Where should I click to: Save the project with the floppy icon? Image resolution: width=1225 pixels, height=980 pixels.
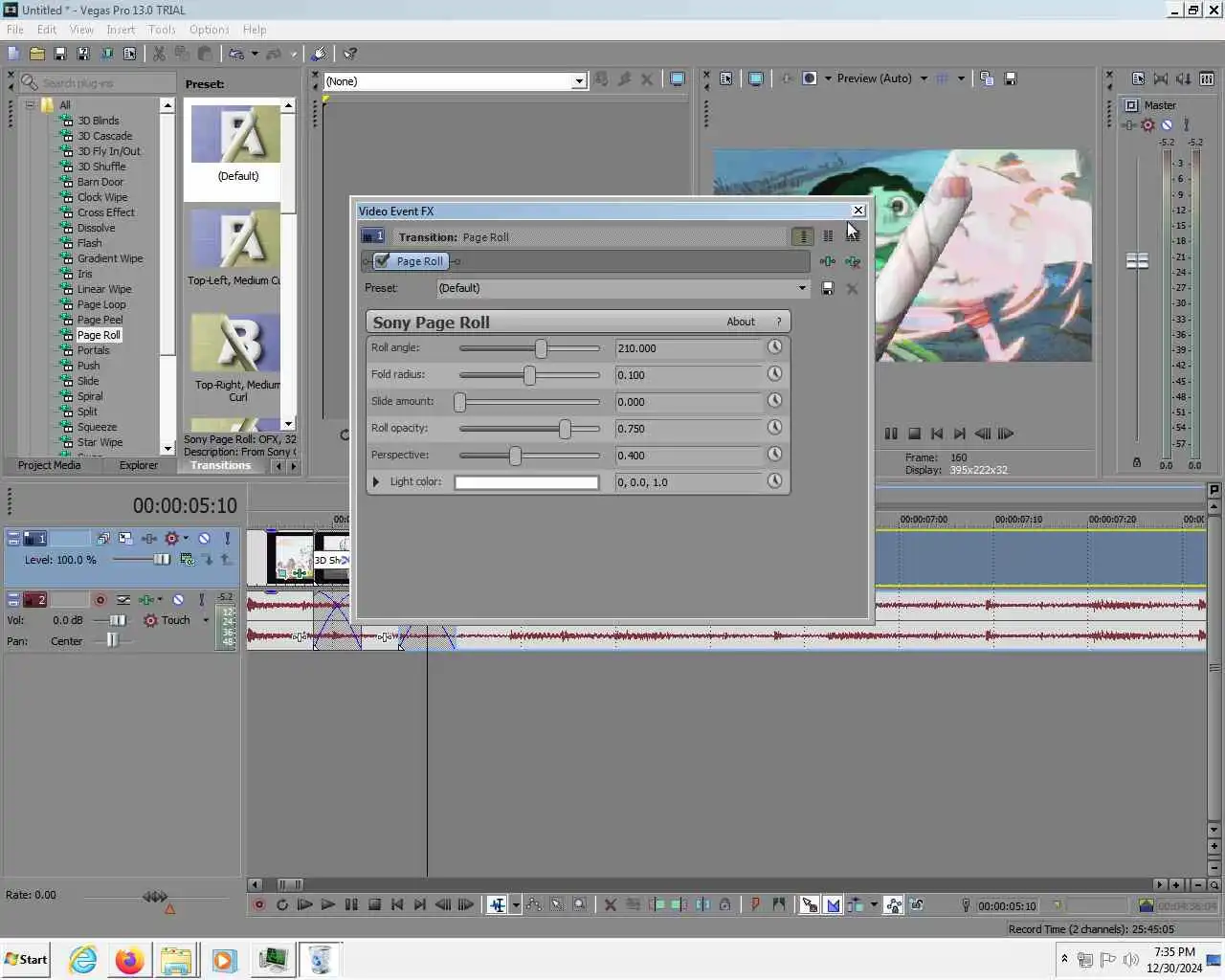[59, 54]
